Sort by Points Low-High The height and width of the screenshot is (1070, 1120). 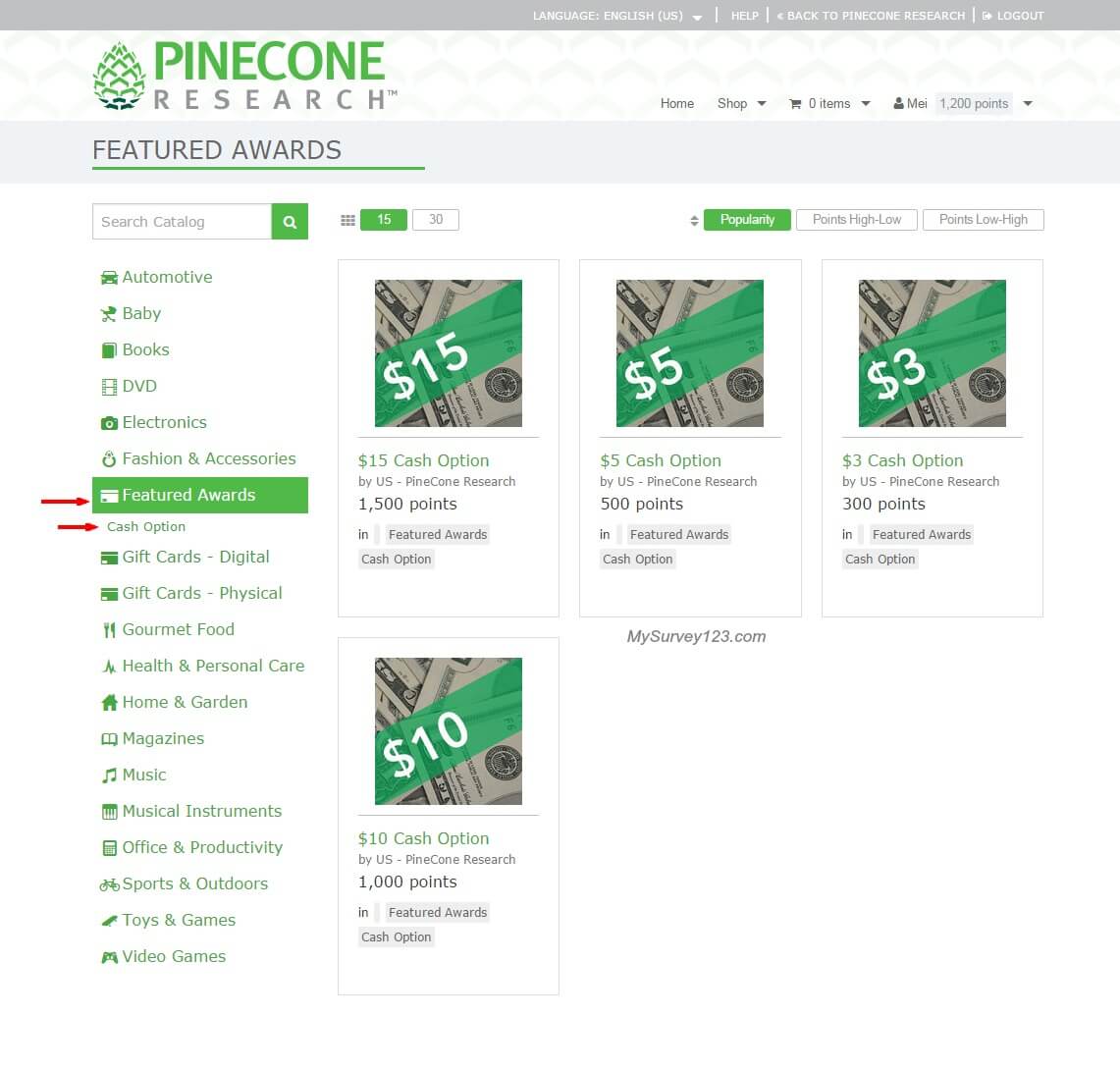(983, 219)
